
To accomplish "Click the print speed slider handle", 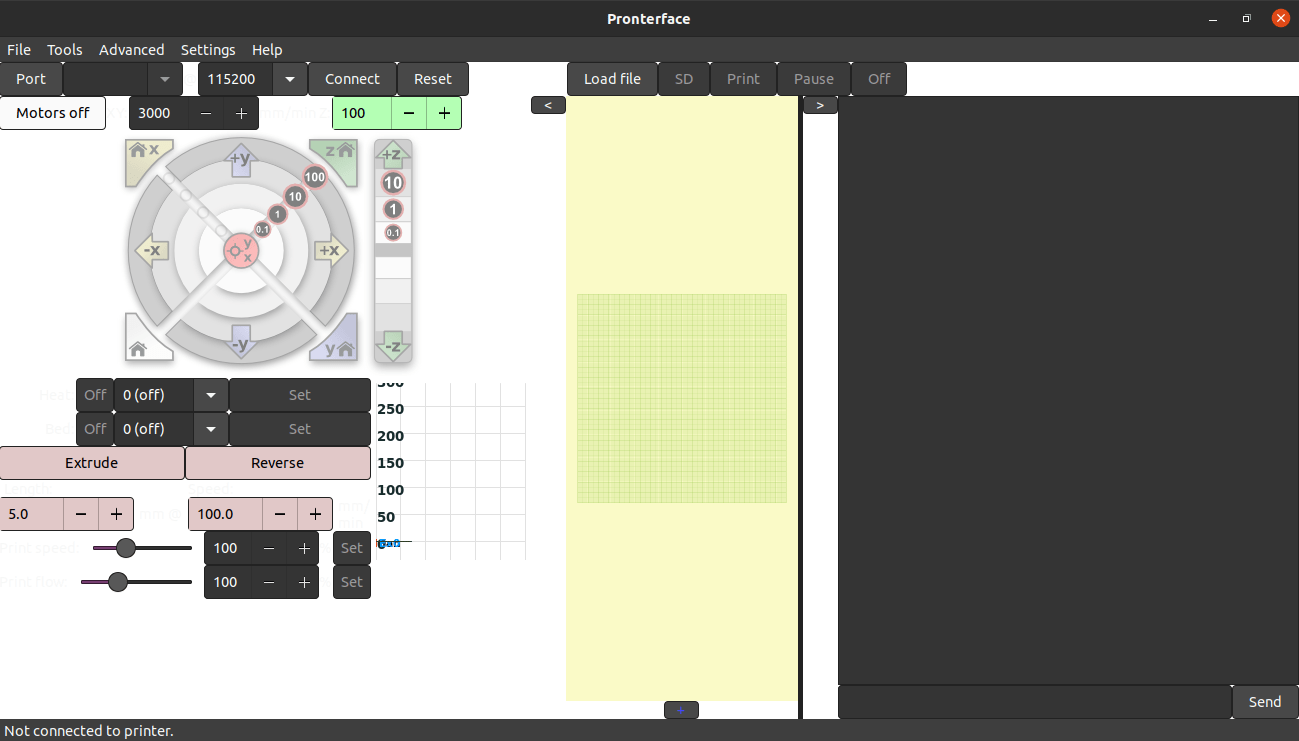I will [126, 548].
